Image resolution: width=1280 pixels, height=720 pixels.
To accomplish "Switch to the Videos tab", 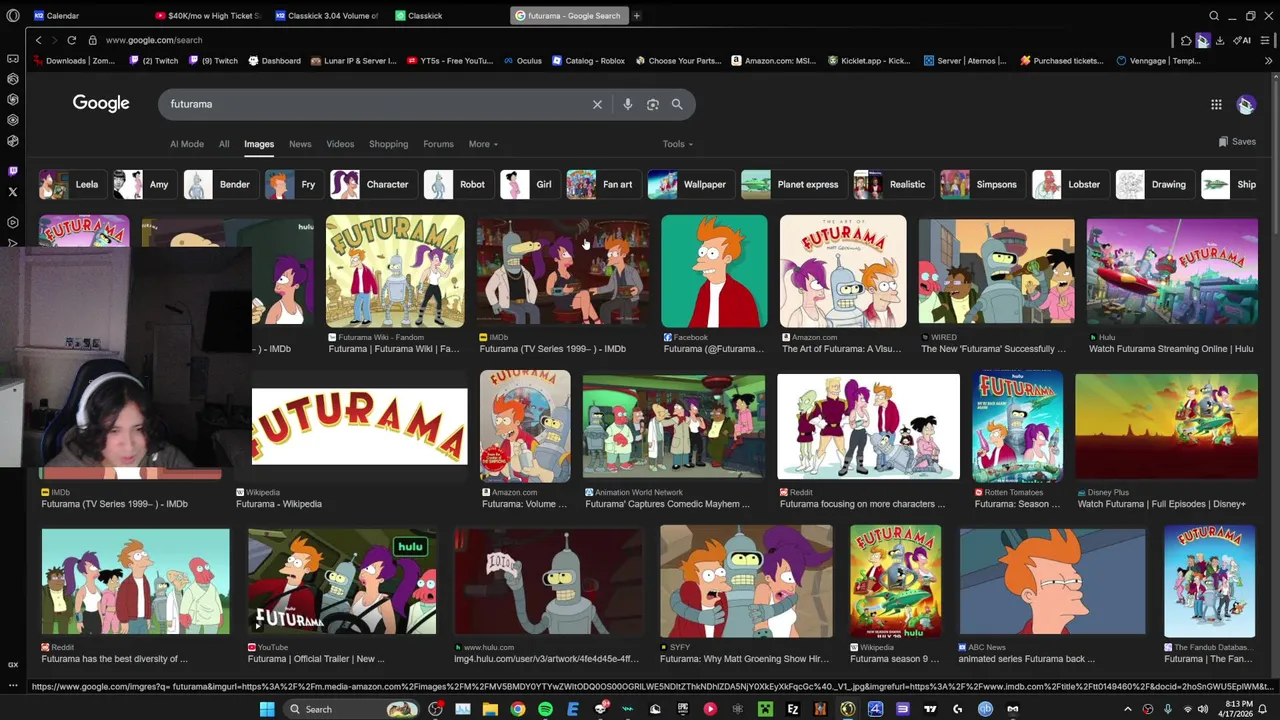I will pos(340,144).
